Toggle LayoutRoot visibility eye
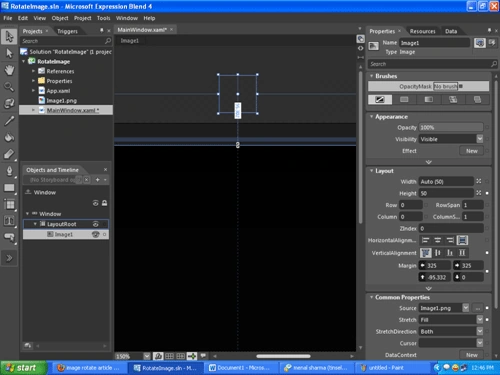Image resolution: width=500 pixels, height=375 pixels. click(x=95, y=224)
